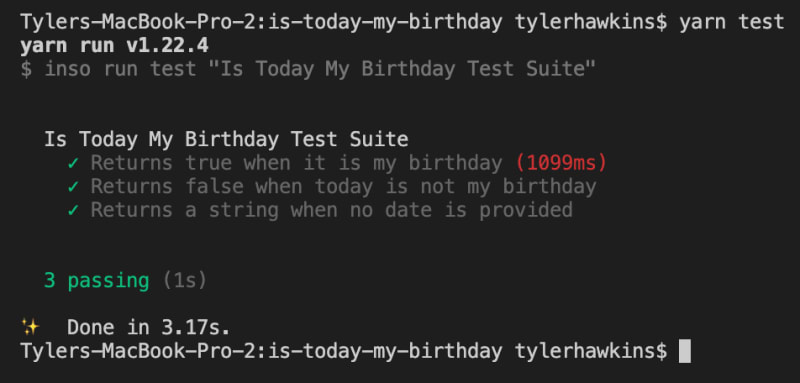The width and height of the screenshot is (800, 383).
Task: Click the 'yarn test' command text
Action: click(x=732, y=22)
